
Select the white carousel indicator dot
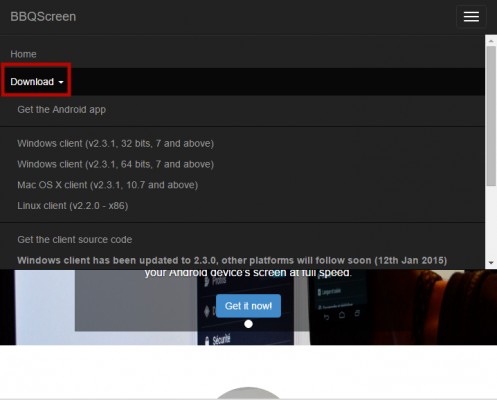[x=248, y=324]
